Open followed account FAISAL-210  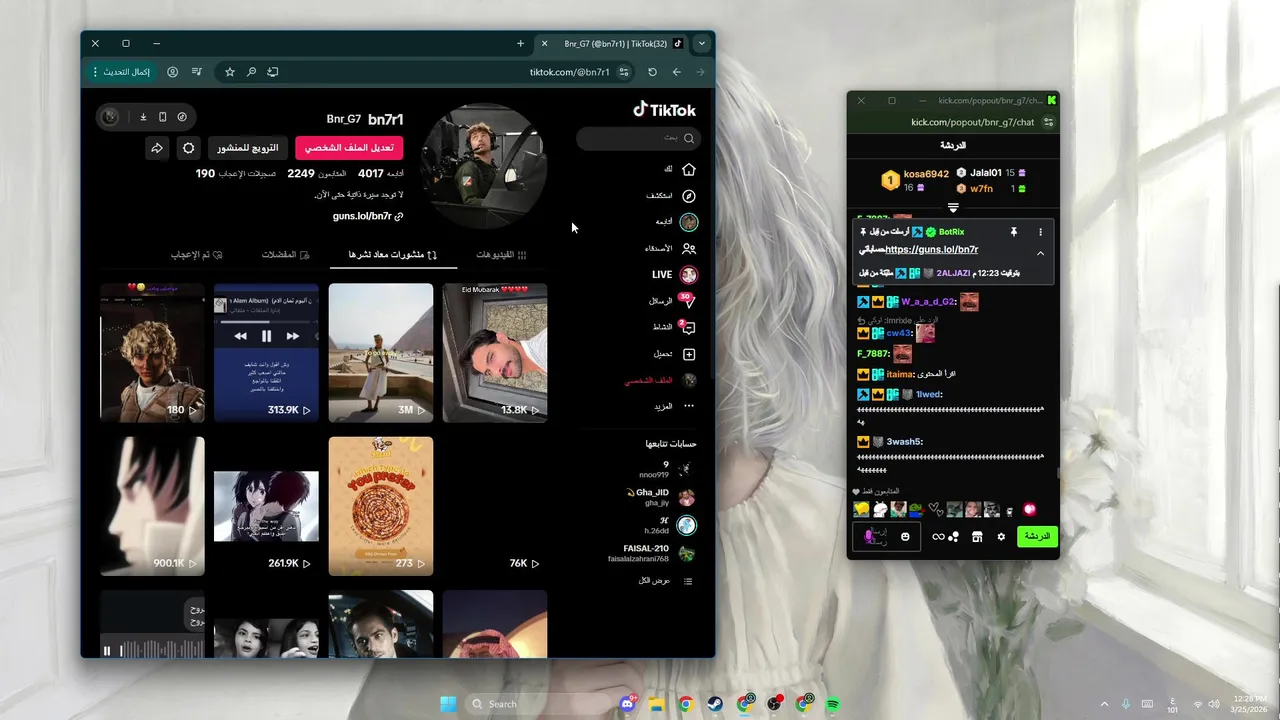(x=651, y=554)
